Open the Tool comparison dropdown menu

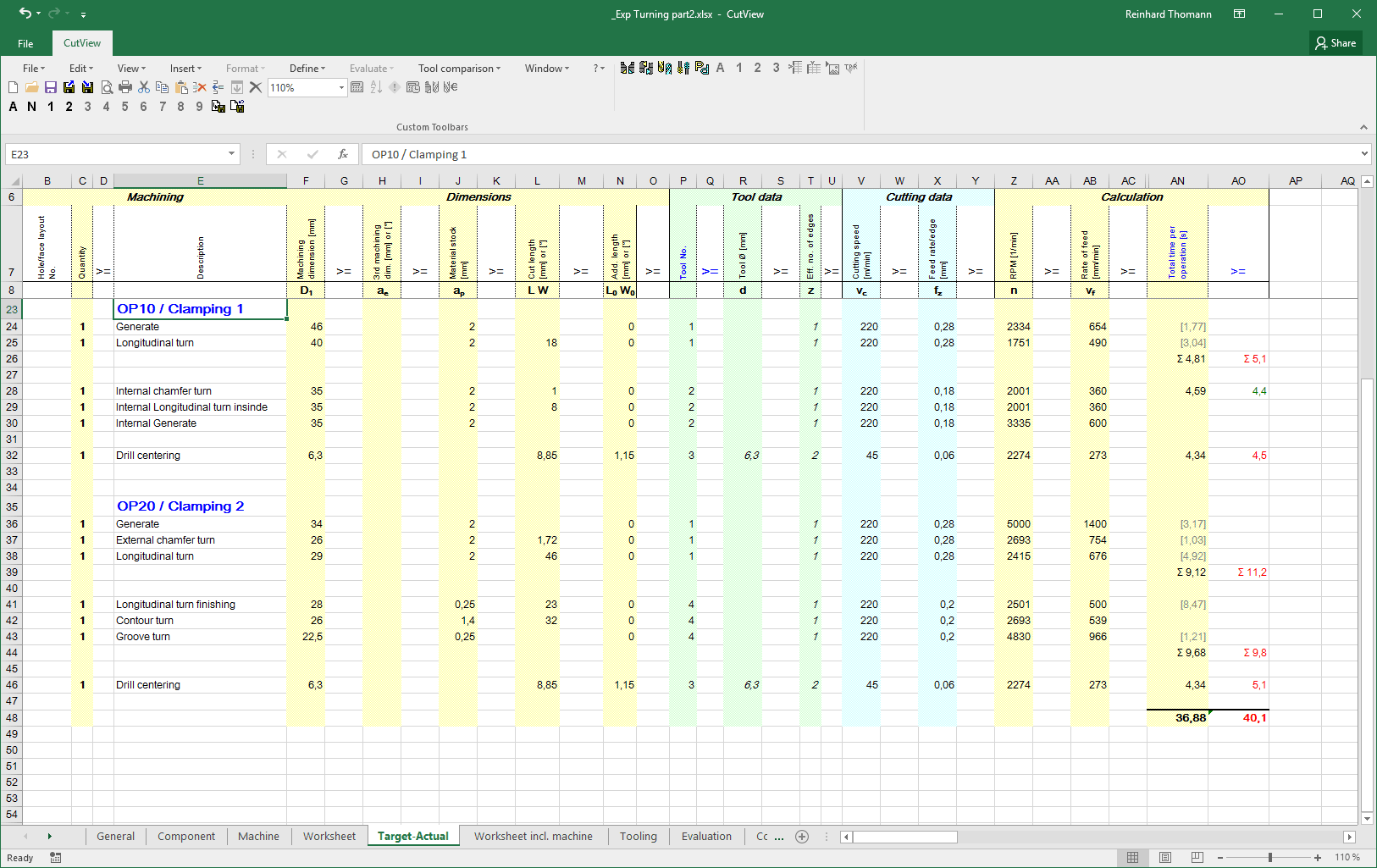tap(459, 69)
